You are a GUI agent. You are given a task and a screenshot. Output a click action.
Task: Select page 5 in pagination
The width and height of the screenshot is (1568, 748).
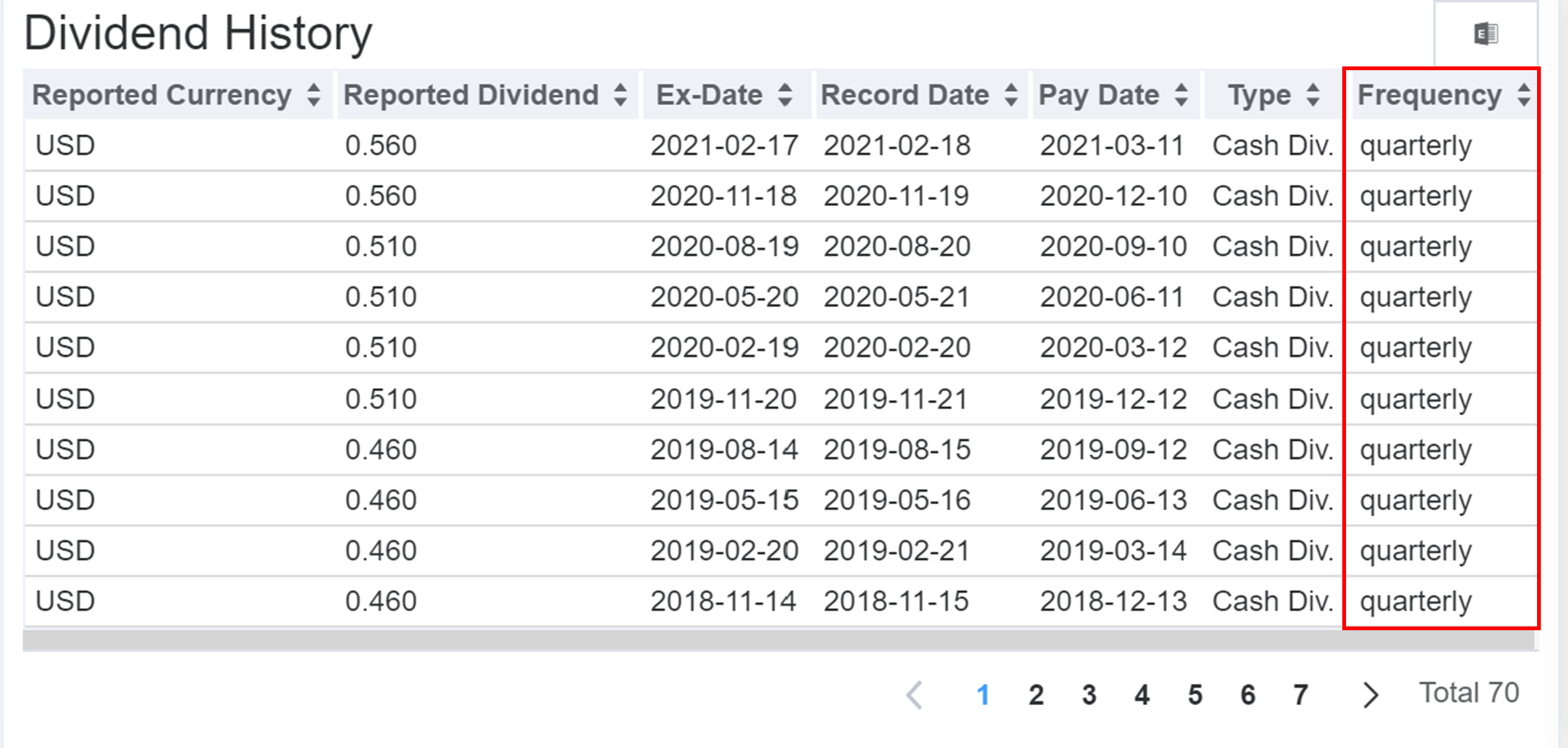click(1194, 694)
